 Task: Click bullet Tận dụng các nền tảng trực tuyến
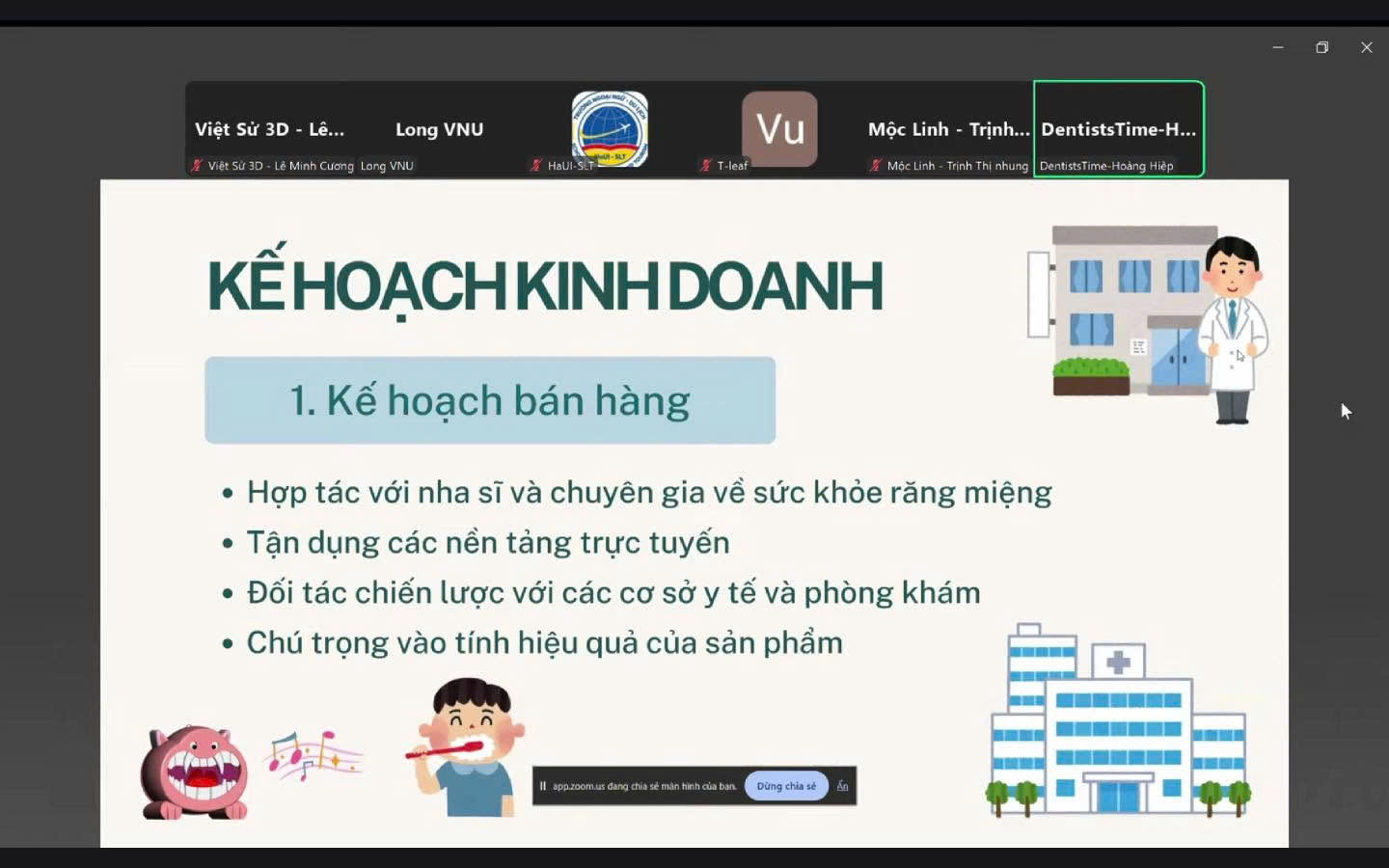pyautogui.click(x=488, y=543)
